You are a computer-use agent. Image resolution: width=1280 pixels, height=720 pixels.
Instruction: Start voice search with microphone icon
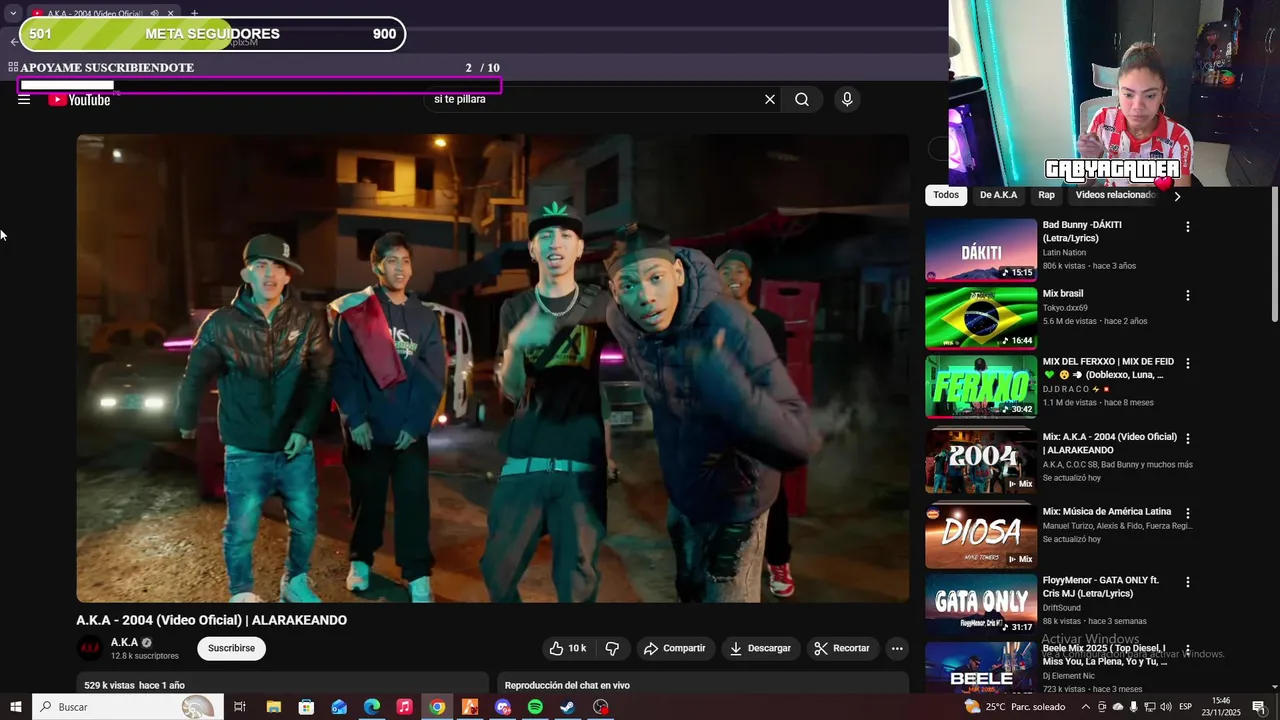tap(847, 99)
